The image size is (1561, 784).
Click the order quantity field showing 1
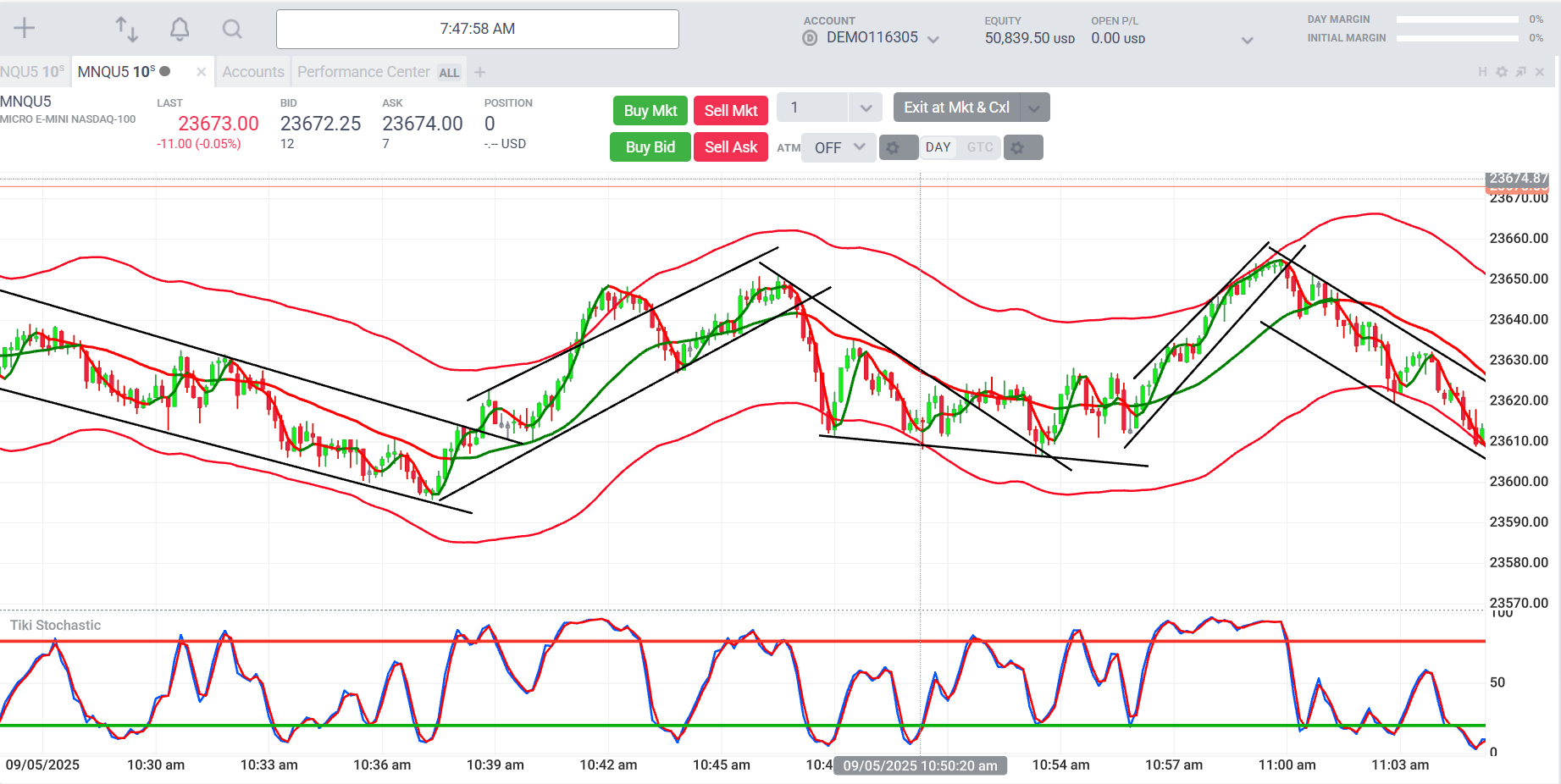tap(811, 108)
